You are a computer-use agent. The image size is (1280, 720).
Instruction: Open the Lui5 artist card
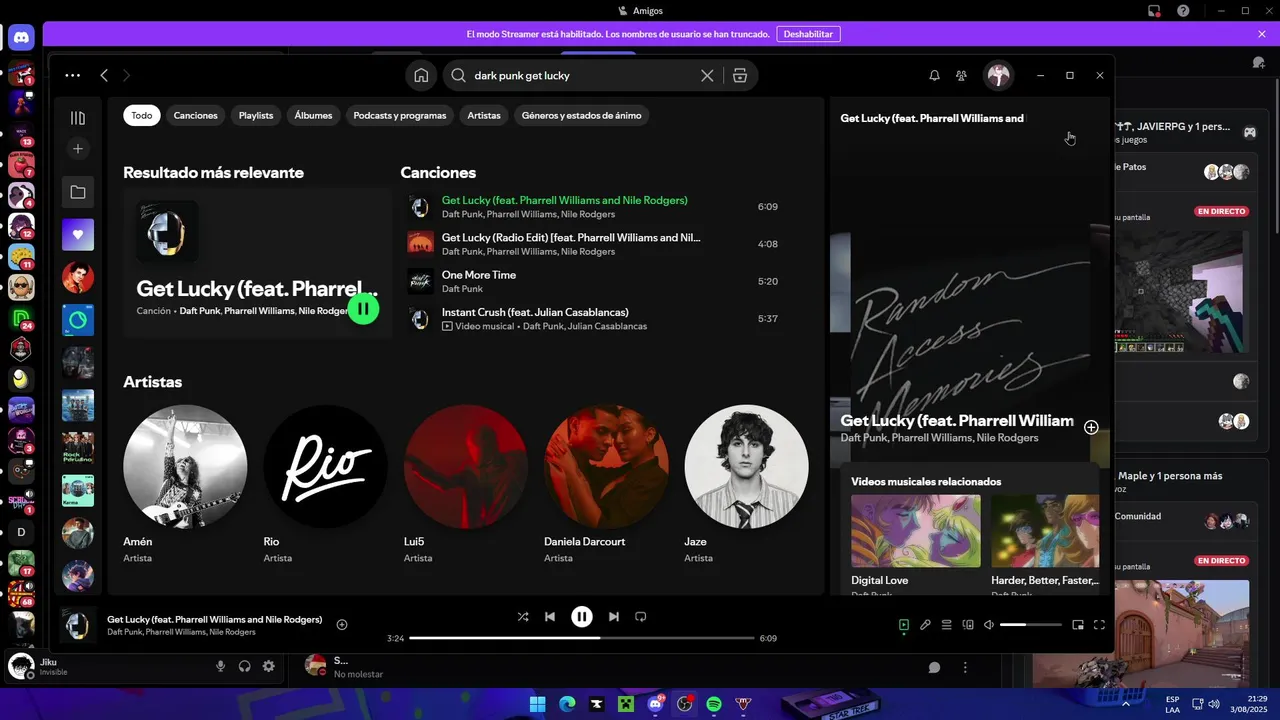(x=466, y=485)
